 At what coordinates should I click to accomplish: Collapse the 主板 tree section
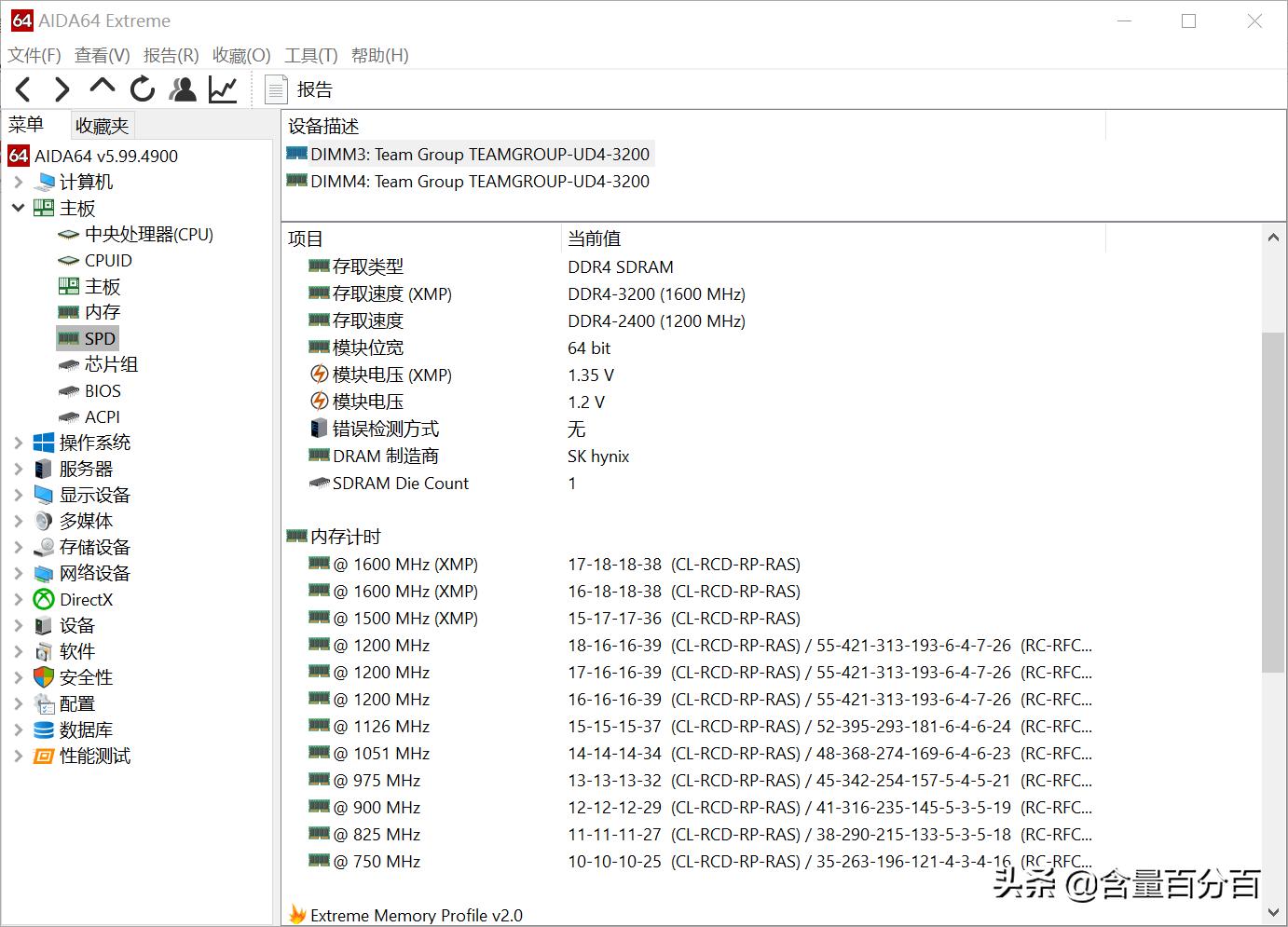pyautogui.click(x=19, y=208)
